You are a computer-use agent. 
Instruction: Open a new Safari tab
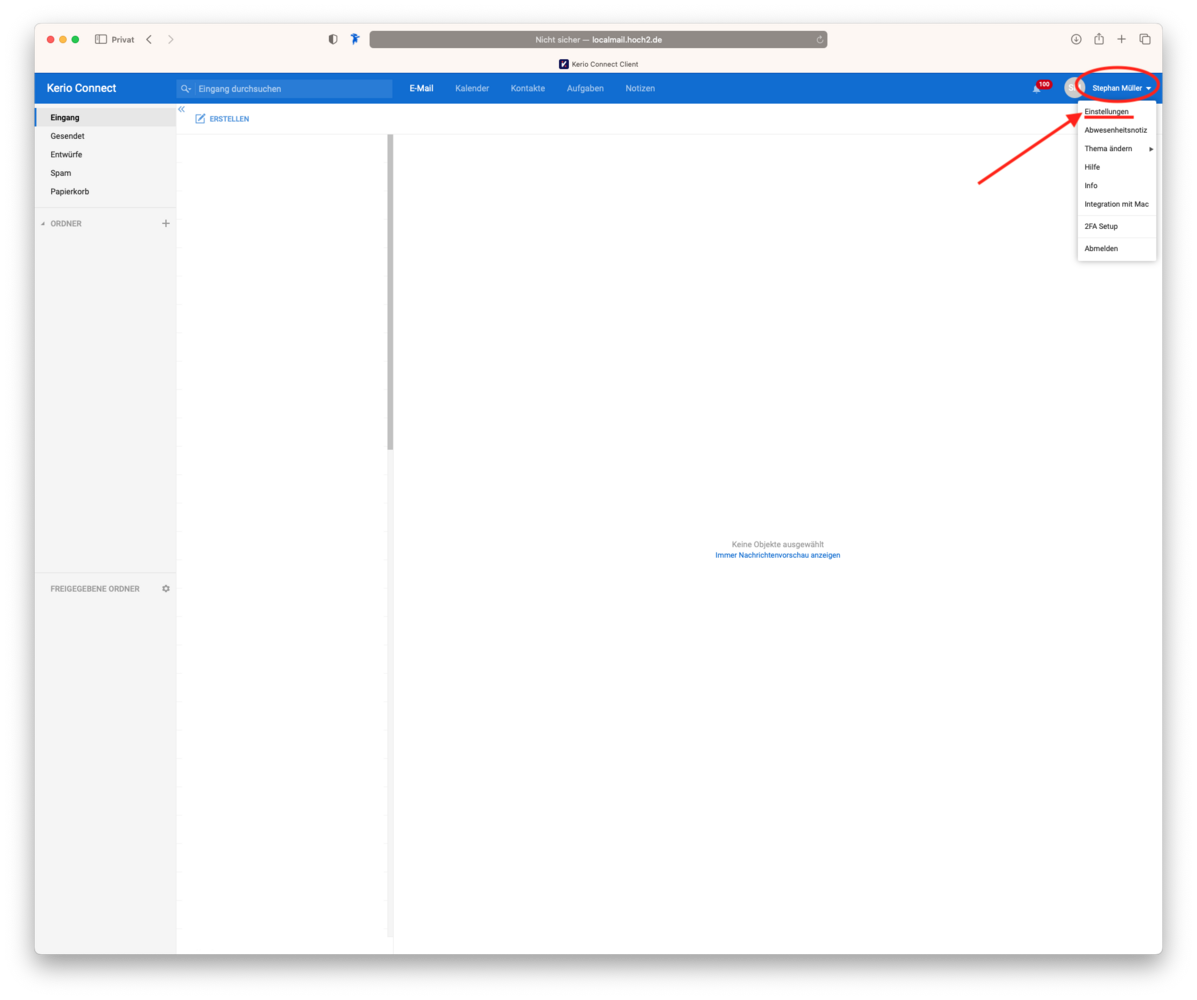(1122, 39)
